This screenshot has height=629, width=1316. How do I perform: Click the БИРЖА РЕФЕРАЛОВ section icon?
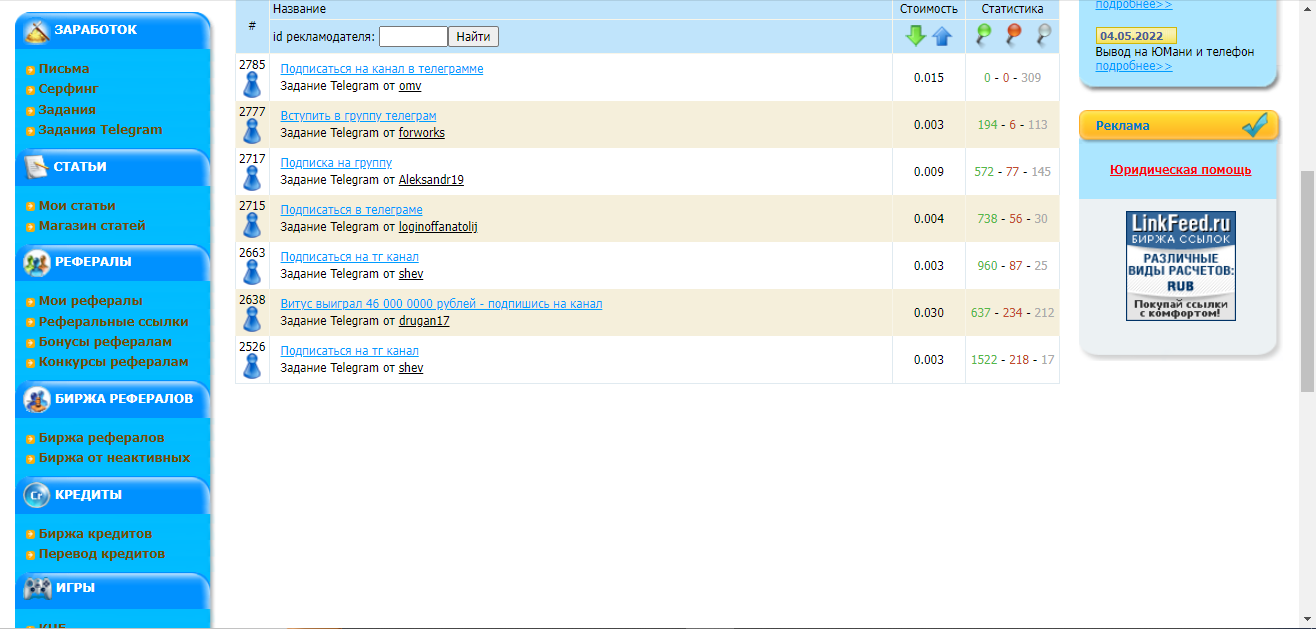pos(37,399)
